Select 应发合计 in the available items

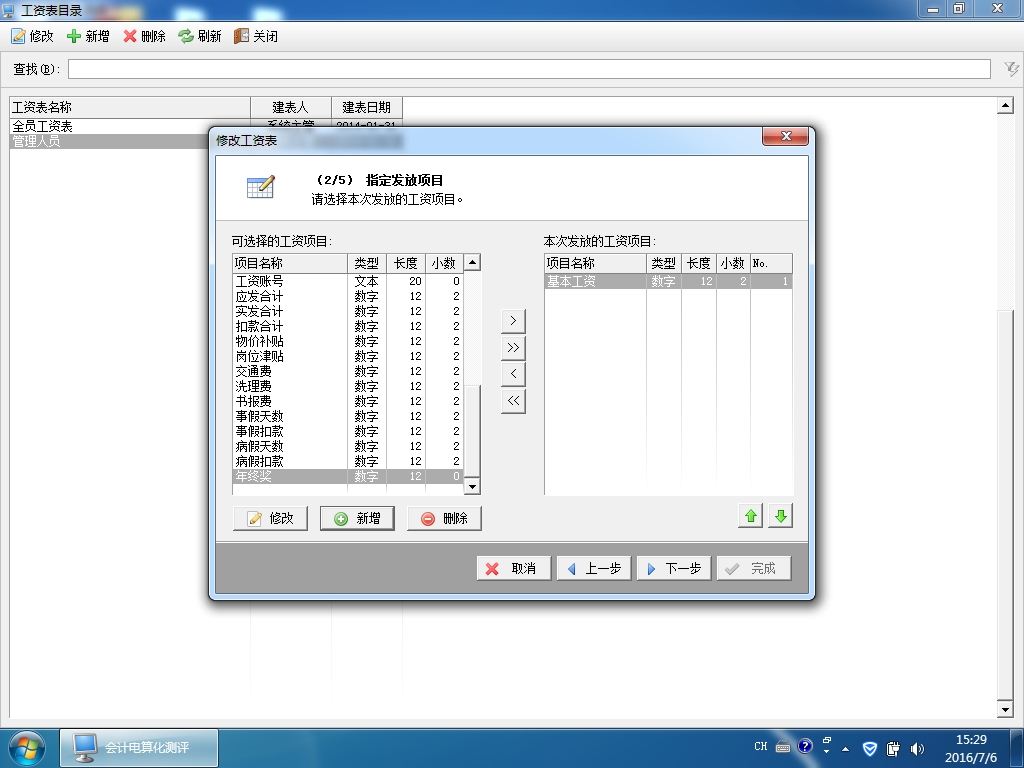click(x=348, y=296)
